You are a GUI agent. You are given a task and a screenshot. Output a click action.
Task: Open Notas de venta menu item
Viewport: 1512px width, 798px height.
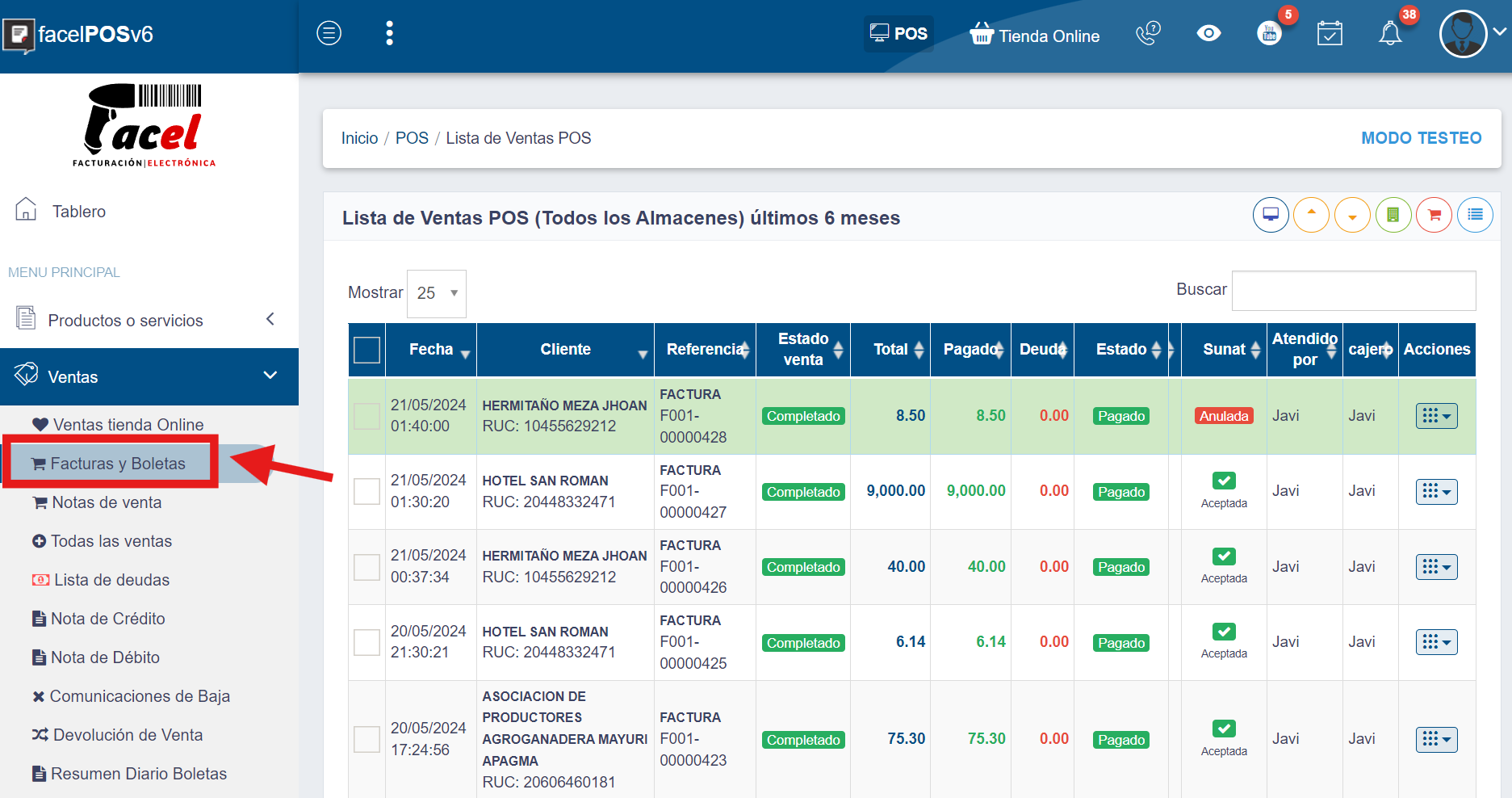pos(107,502)
